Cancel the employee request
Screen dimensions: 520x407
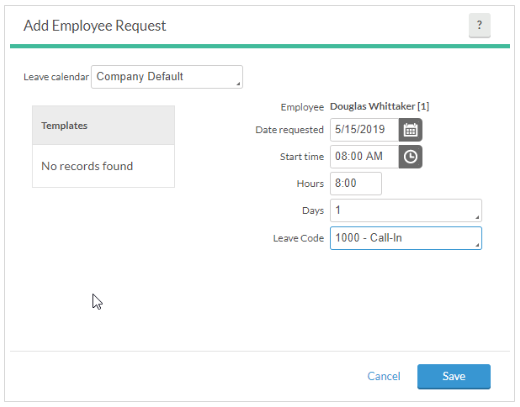384,376
